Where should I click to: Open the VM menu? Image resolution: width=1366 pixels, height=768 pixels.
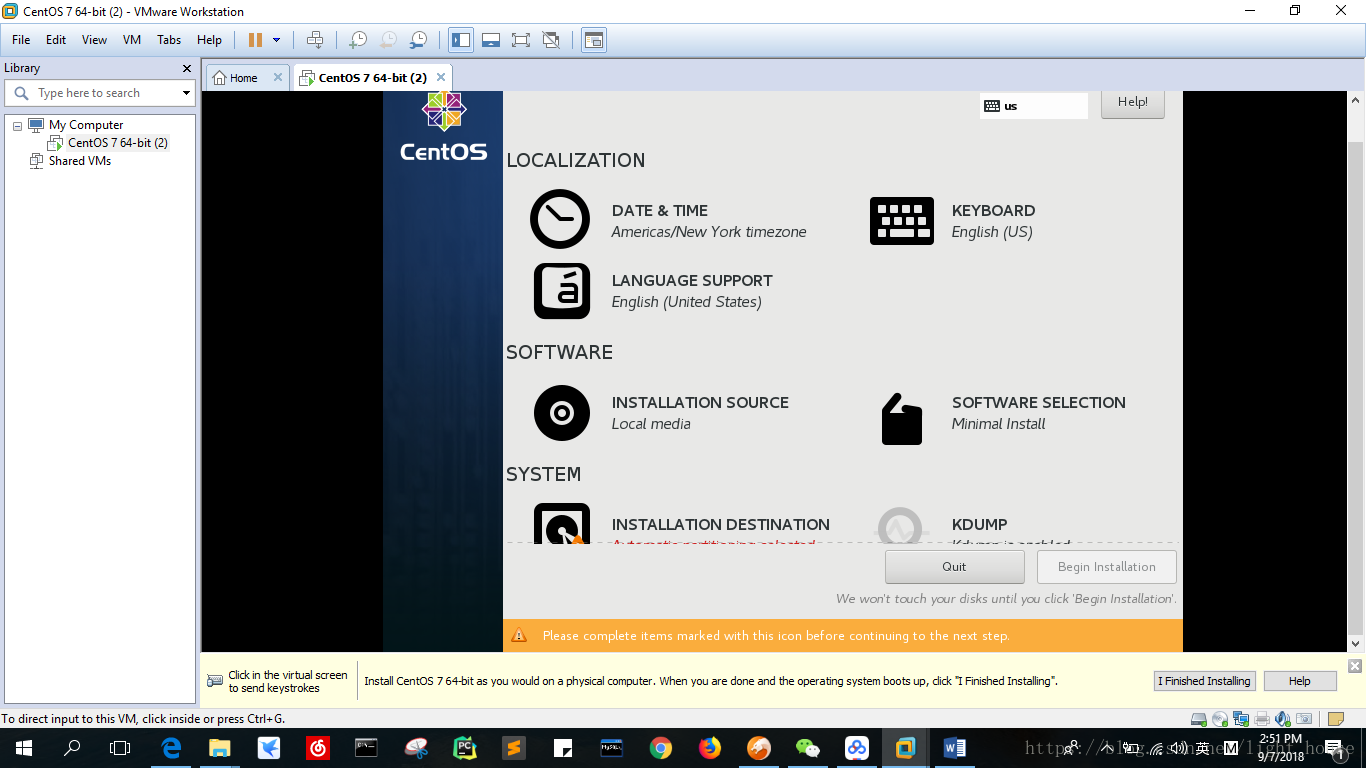coord(132,40)
